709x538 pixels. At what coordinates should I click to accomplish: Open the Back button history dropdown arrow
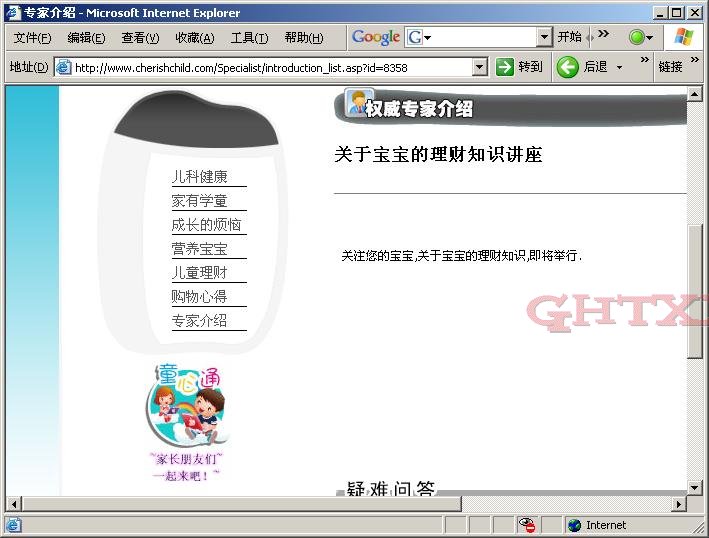(619, 67)
